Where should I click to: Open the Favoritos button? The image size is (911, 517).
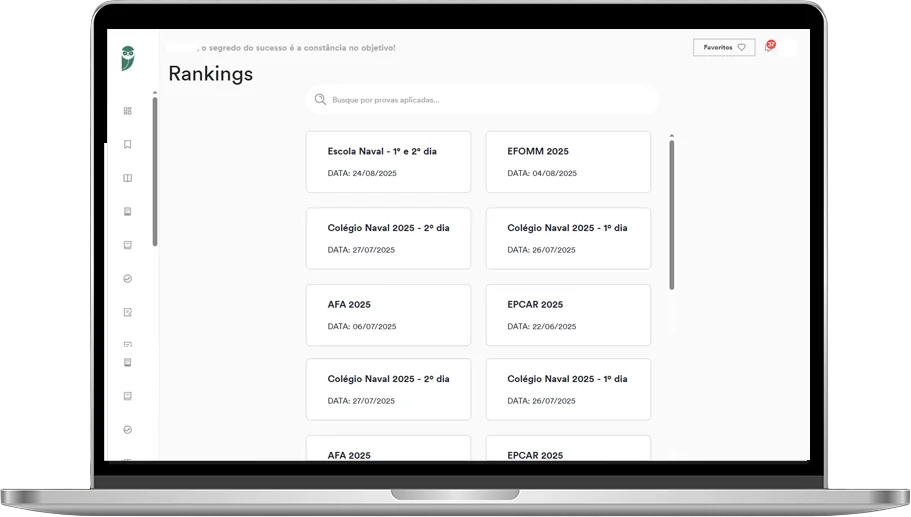(723, 47)
